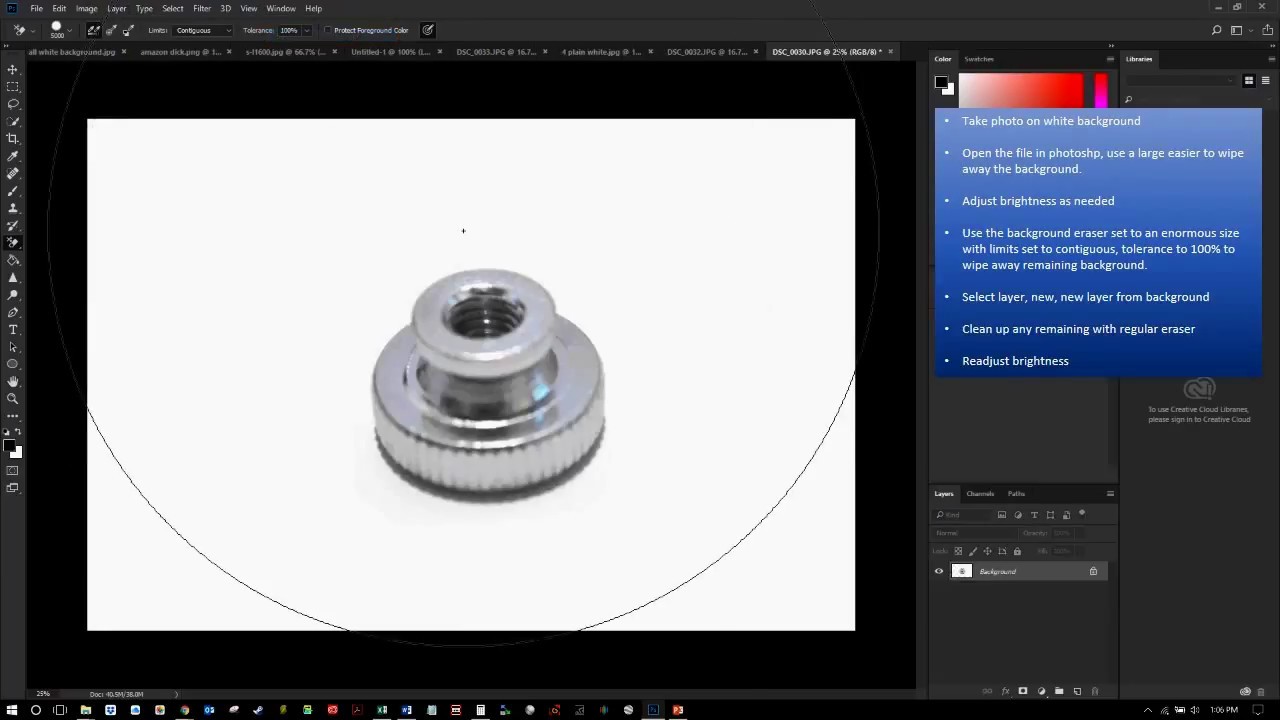Toggle Sampling Once option
The height and width of the screenshot is (720, 1280).
(x=111, y=30)
